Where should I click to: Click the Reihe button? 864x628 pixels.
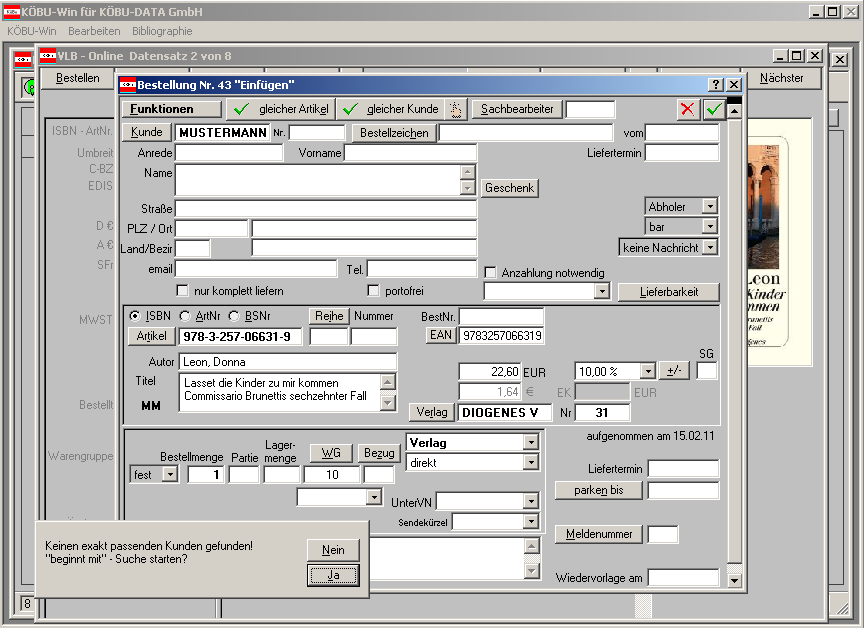(x=329, y=316)
